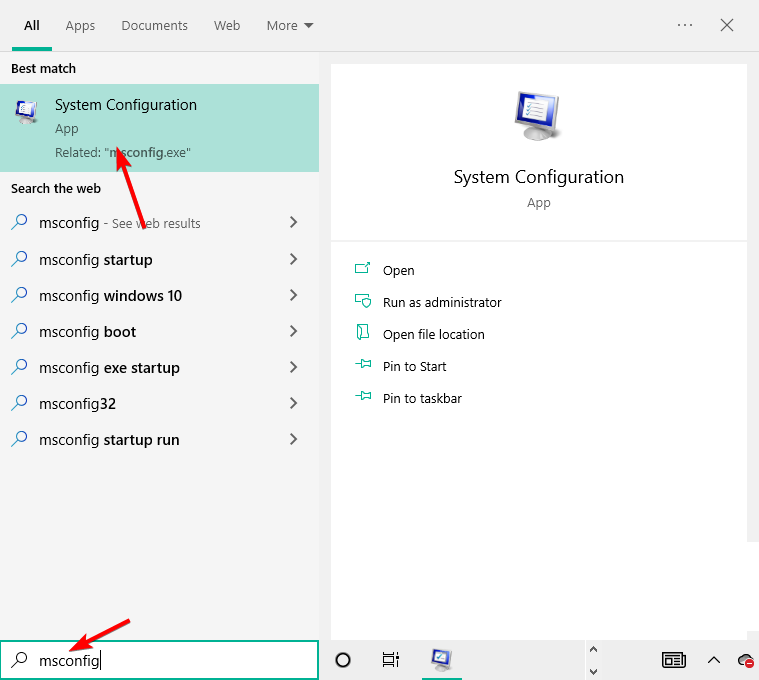Screen dimensions: 759x680
Task: Click the Open file location folder icon
Action: point(363,332)
